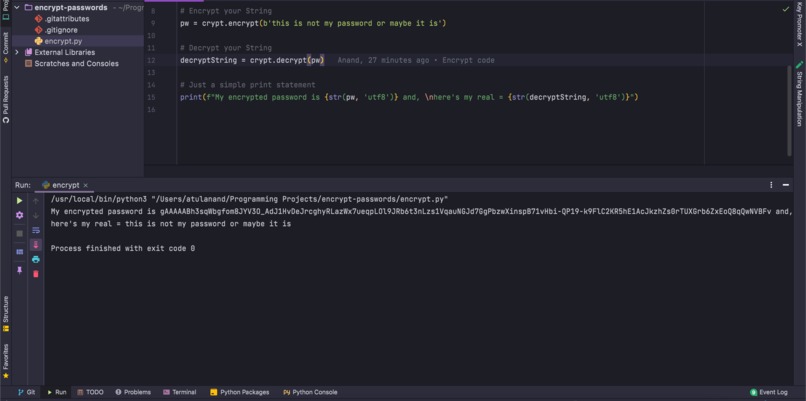Open String Manipulation side panel
This screenshot has width=806, height=401.
tap(799, 94)
